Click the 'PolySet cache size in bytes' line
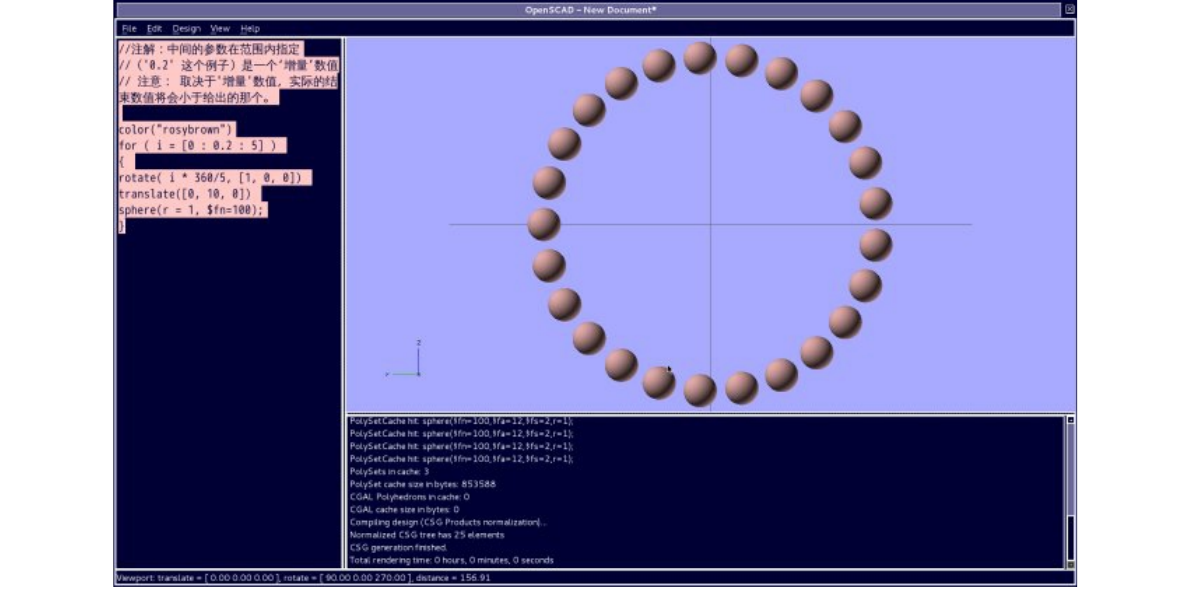The image size is (1190, 606). (423, 484)
